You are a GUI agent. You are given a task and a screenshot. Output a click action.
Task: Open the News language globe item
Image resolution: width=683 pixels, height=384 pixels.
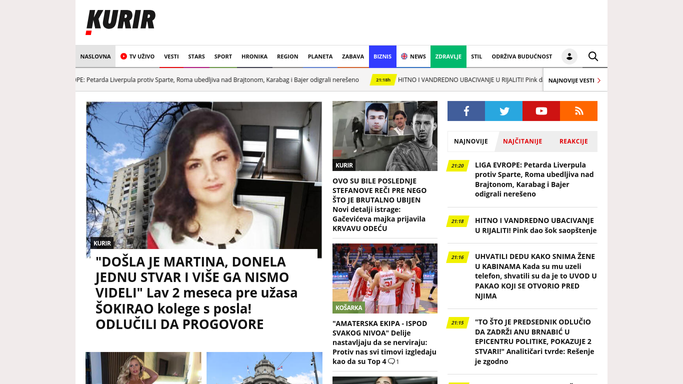413,57
